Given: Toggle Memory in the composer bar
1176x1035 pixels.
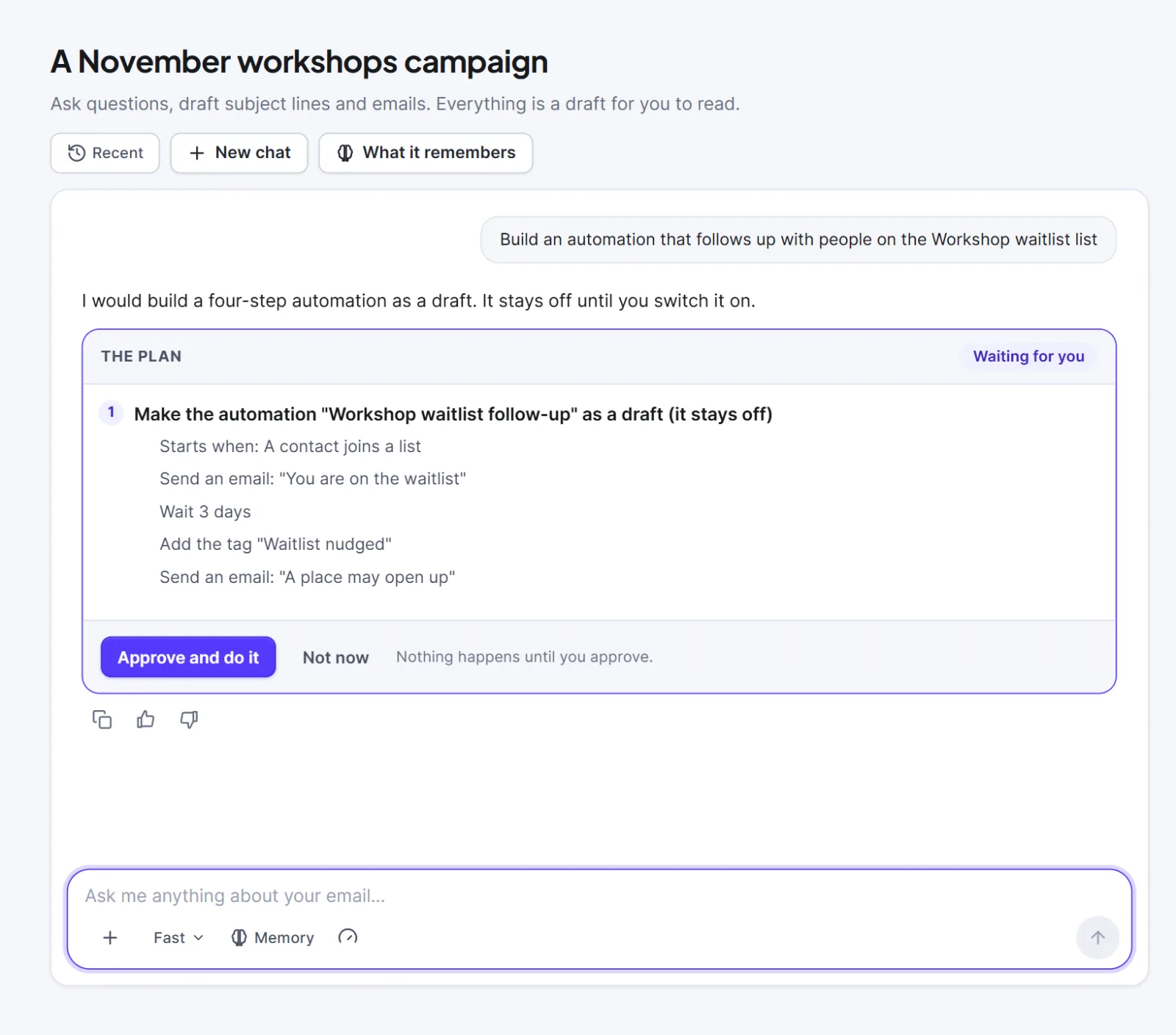Looking at the screenshot, I should 273,937.
